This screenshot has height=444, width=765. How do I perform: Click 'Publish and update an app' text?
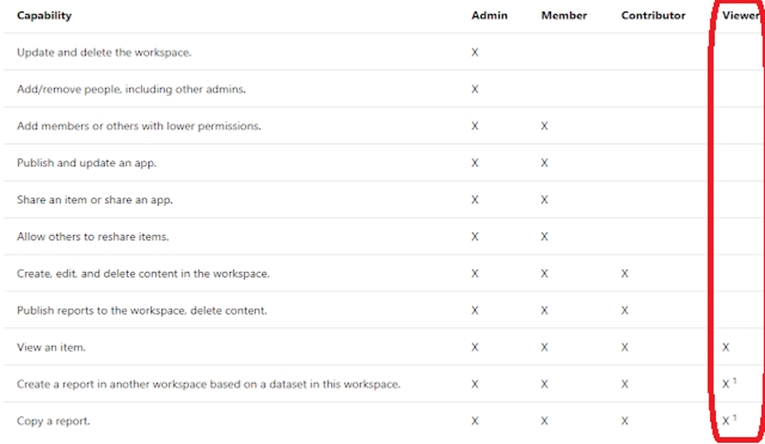click(x=86, y=163)
